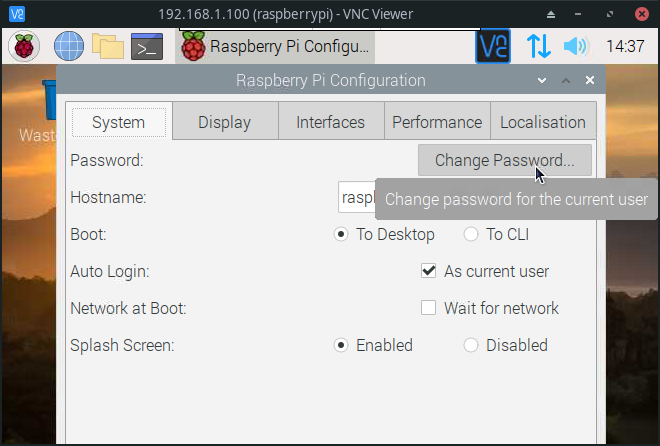Viewport: 660px width, 446px height.
Task: Click the Splash Screen label
Action: [x=122, y=345]
